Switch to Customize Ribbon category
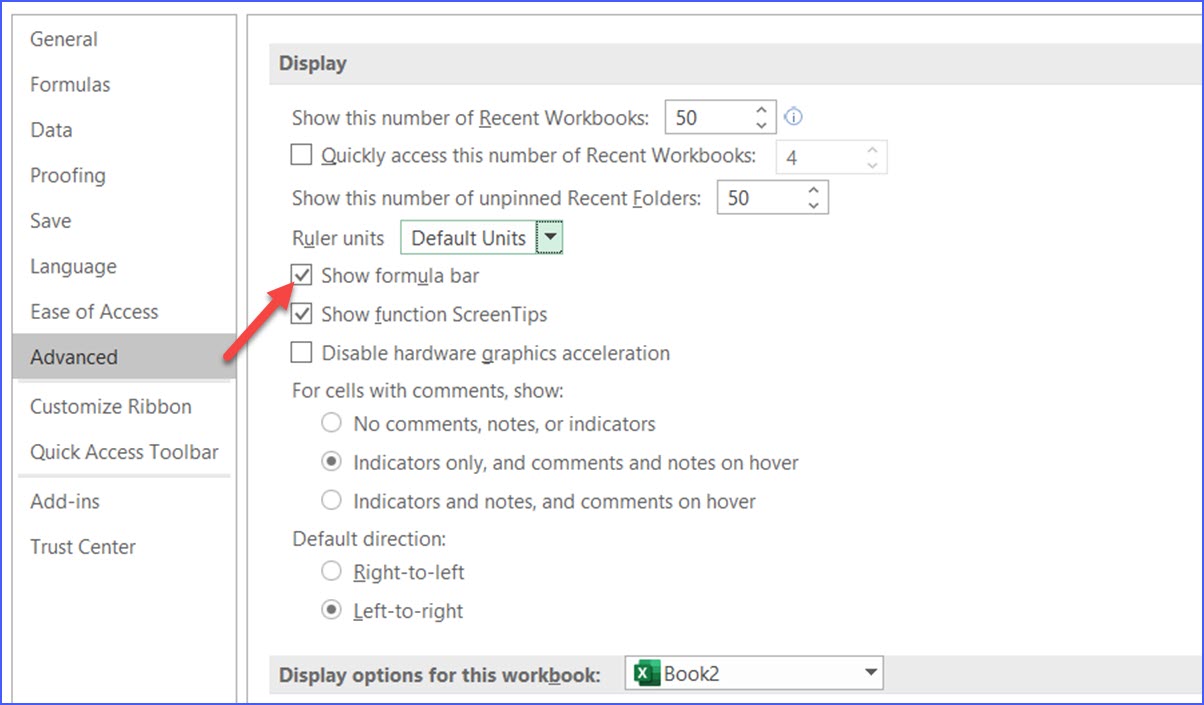Image resolution: width=1204 pixels, height=705 pixels. coord(110,407)
